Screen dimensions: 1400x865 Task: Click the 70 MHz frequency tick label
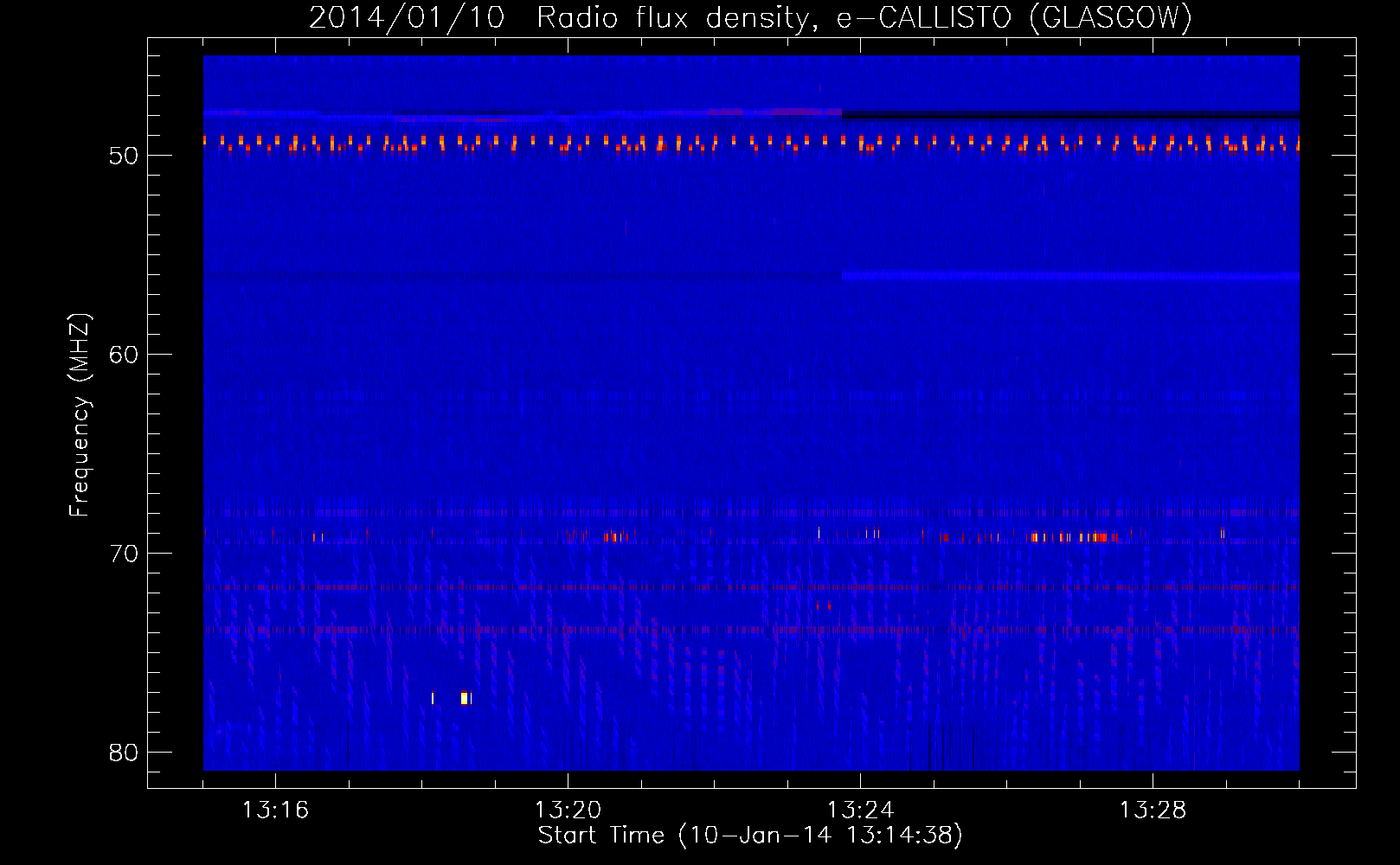[124, 554]
